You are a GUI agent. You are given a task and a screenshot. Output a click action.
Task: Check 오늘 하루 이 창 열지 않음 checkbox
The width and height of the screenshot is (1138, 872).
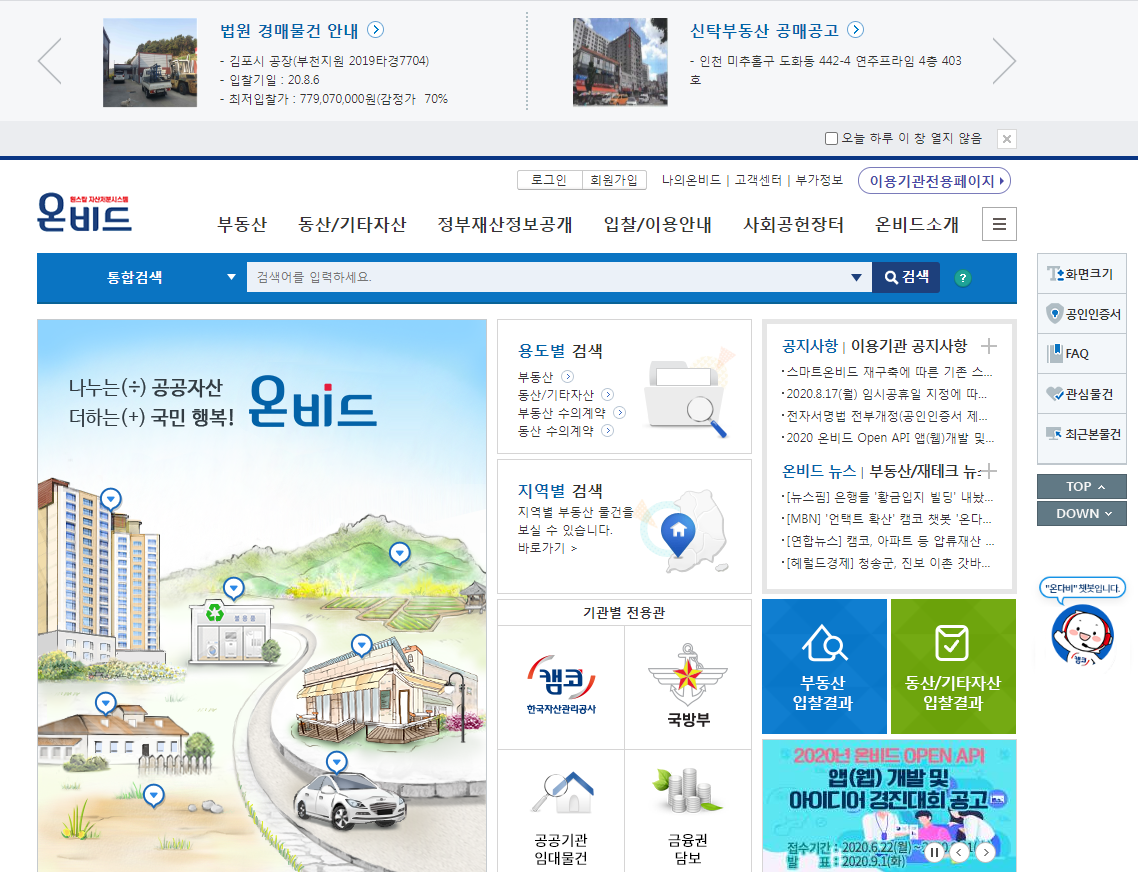tap(832, 138)
